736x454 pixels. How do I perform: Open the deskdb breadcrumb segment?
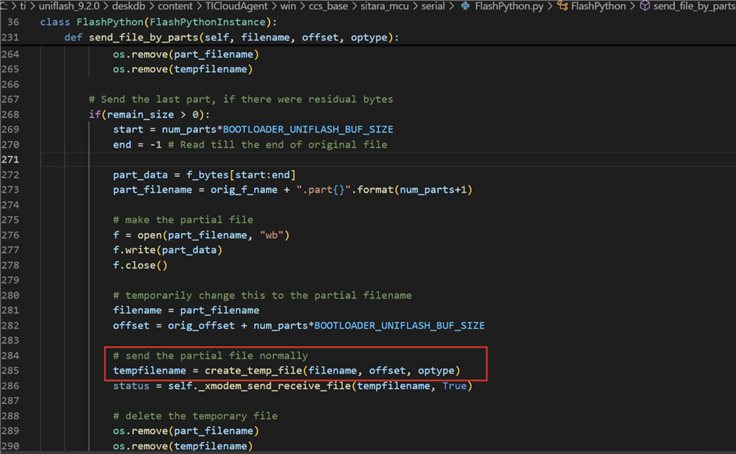click(130, 6)
